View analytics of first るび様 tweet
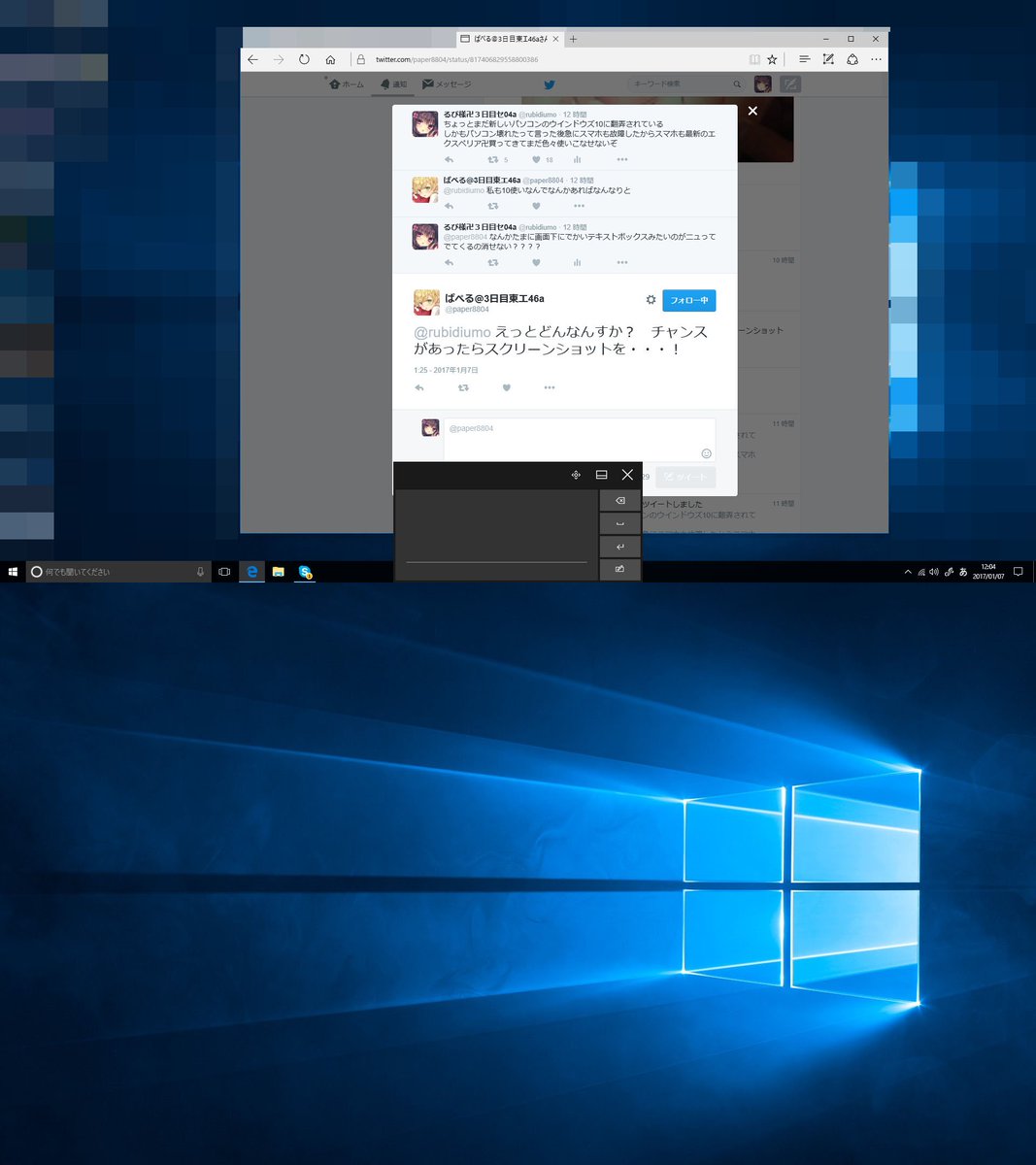 click(x=577, y=159)
